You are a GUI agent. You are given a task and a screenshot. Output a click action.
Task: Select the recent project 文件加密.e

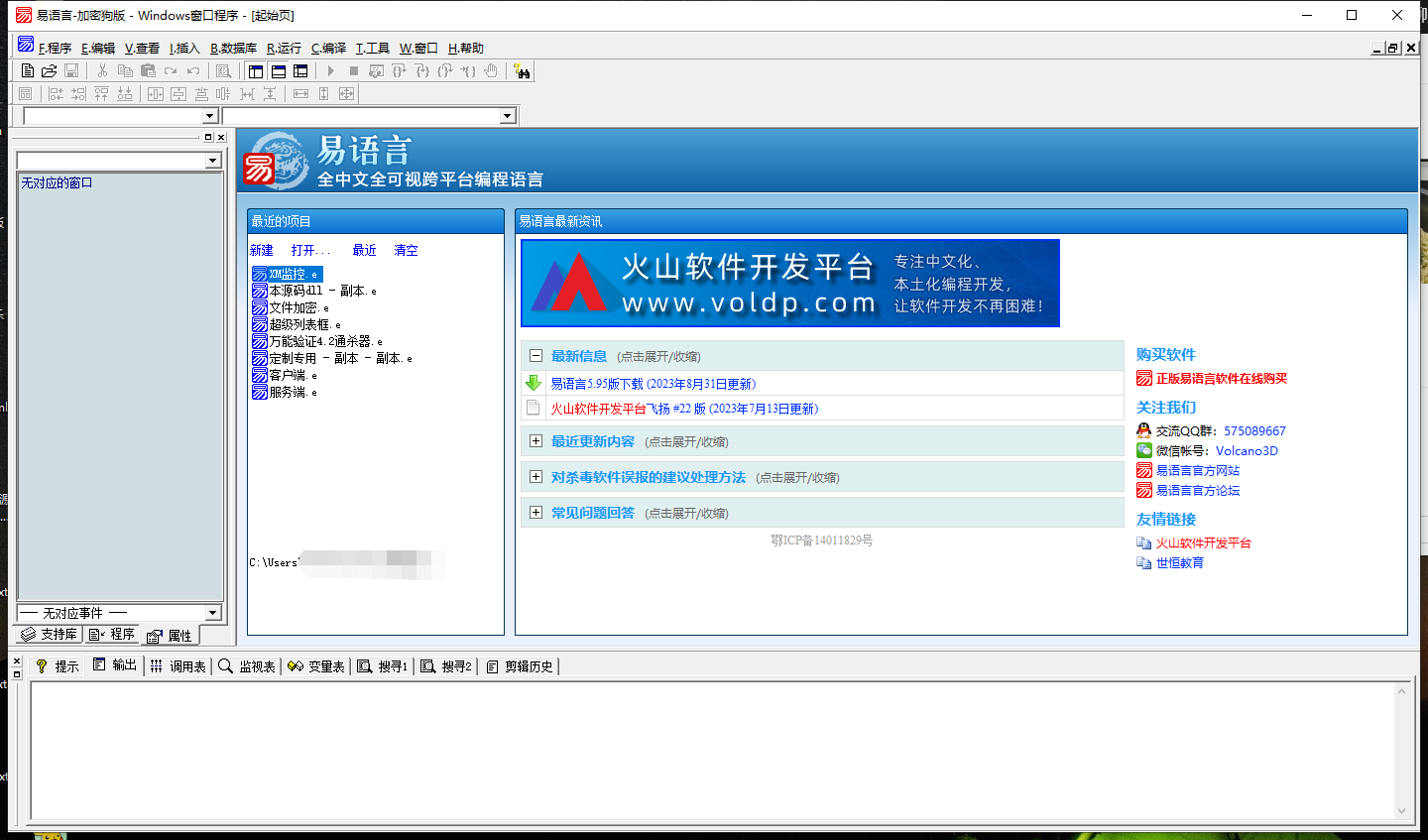click(291, 307)
